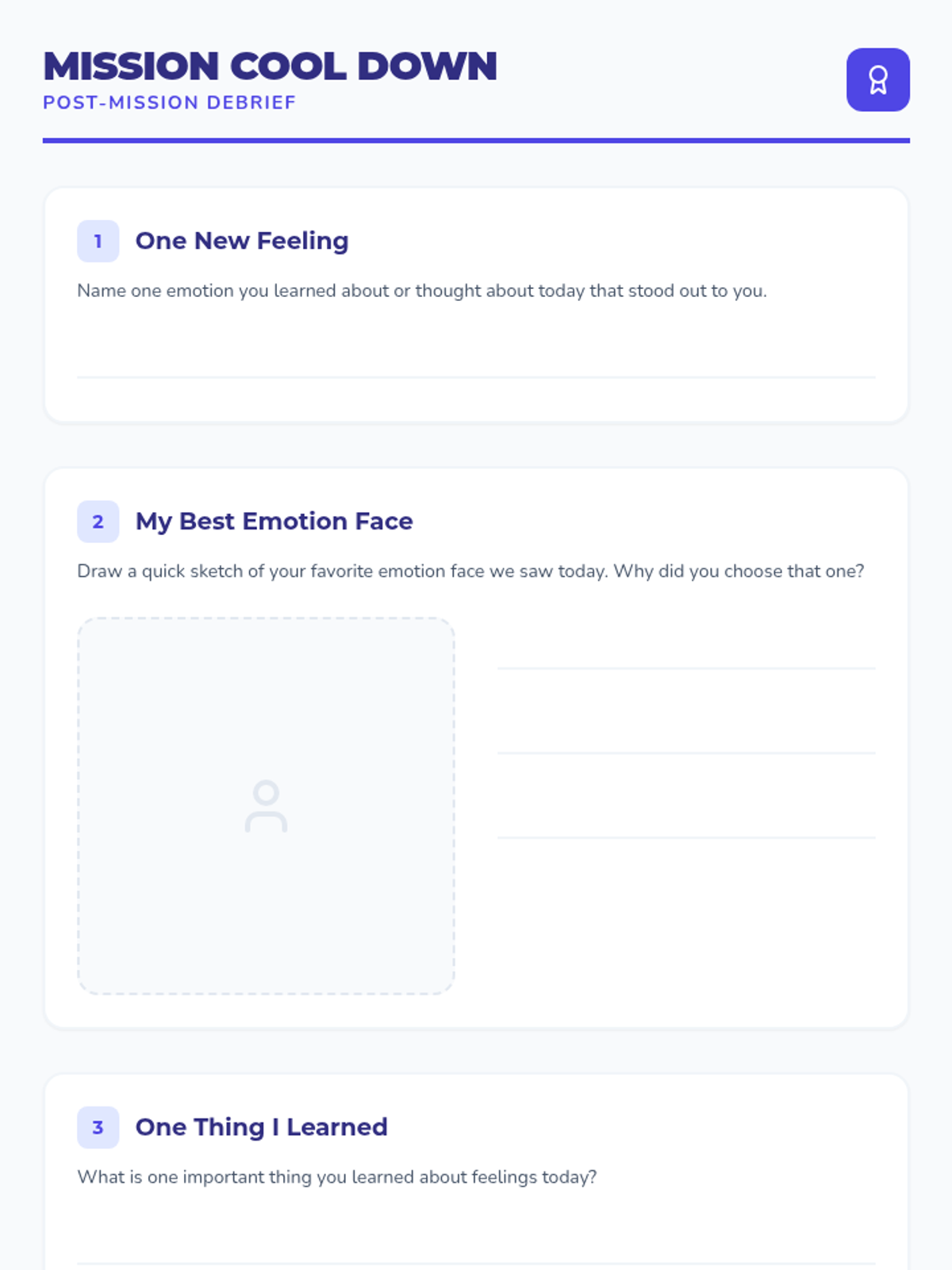This screenshot has height=1270, width=952.
Task: Click the 'Draw a quick sketch' instruction text
Action: point(470,571)
